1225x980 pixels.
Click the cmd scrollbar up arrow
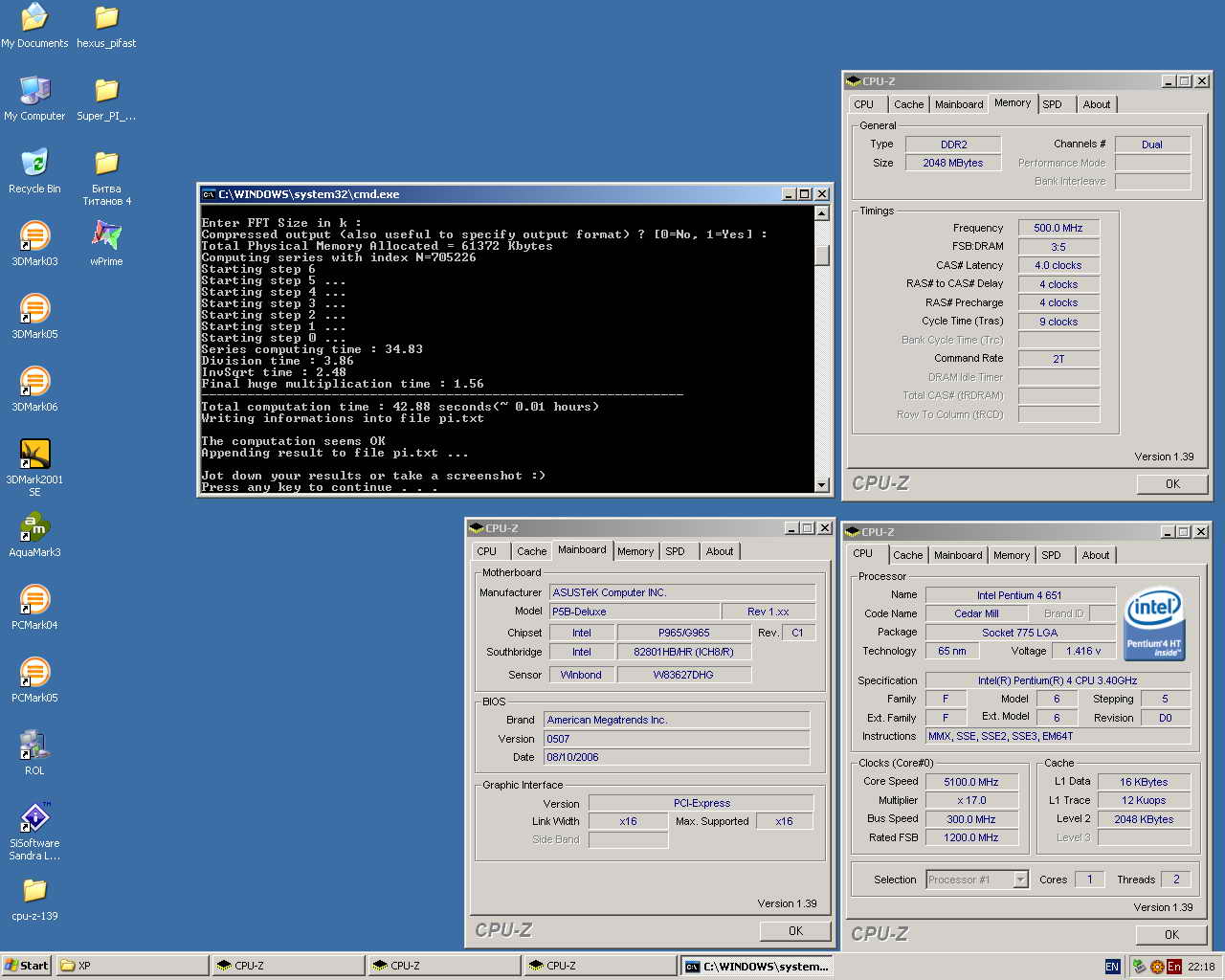pos(821,213)
